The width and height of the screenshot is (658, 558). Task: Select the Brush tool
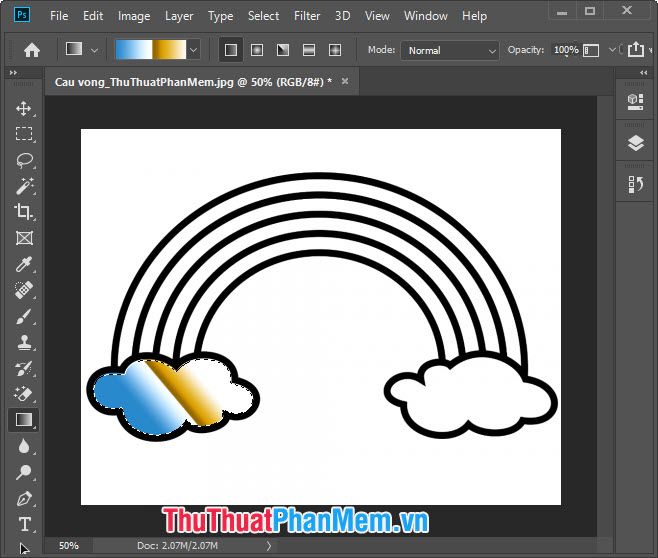[x=24, y=316]
